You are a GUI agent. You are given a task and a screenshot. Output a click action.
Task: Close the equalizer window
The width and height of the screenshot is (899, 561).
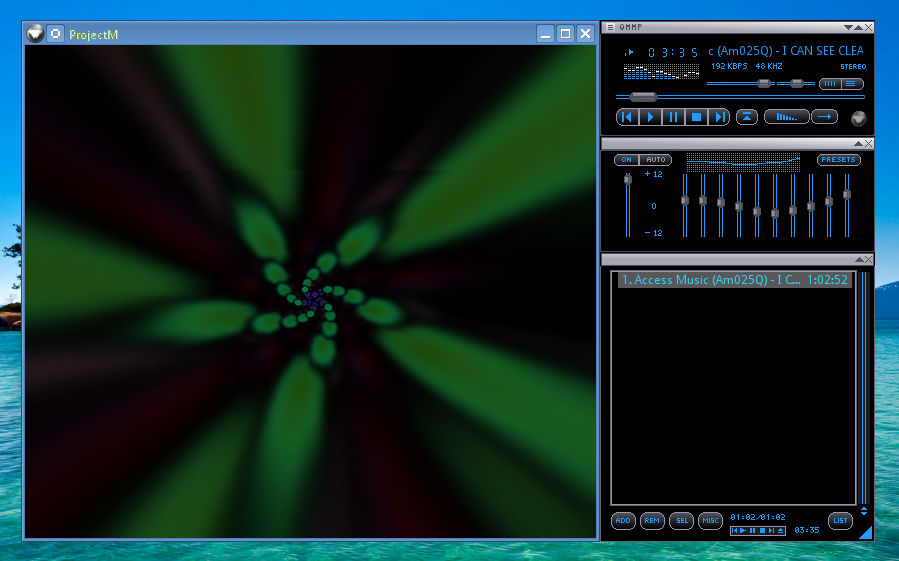click(x=869, y=143)
